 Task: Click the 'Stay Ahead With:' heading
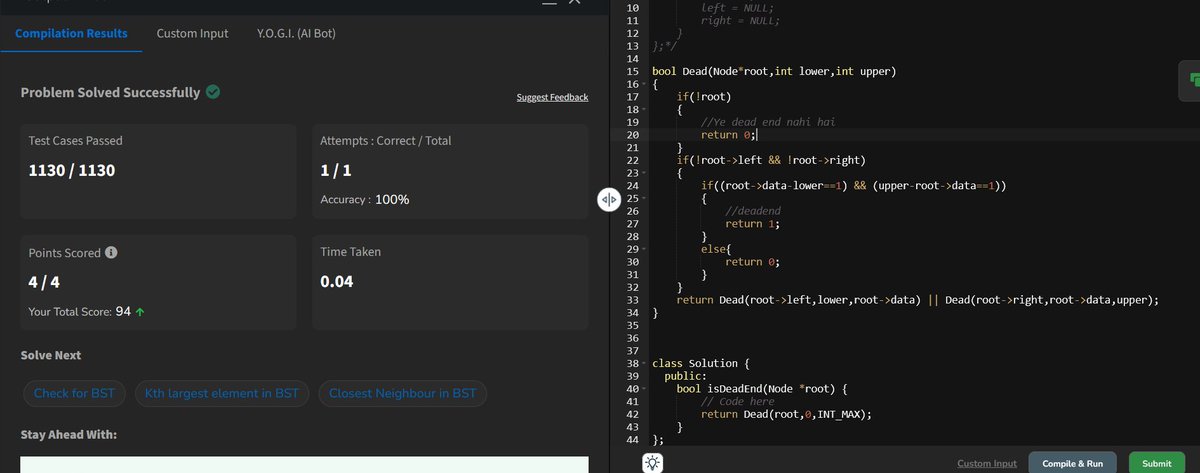point(69,435)
